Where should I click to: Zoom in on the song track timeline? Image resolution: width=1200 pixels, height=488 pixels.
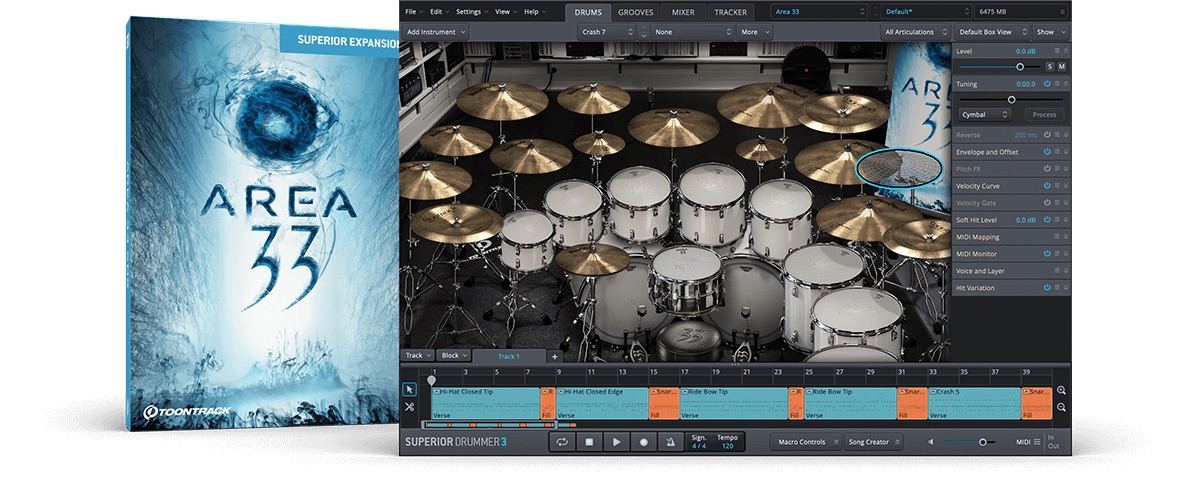point(1061,390)
